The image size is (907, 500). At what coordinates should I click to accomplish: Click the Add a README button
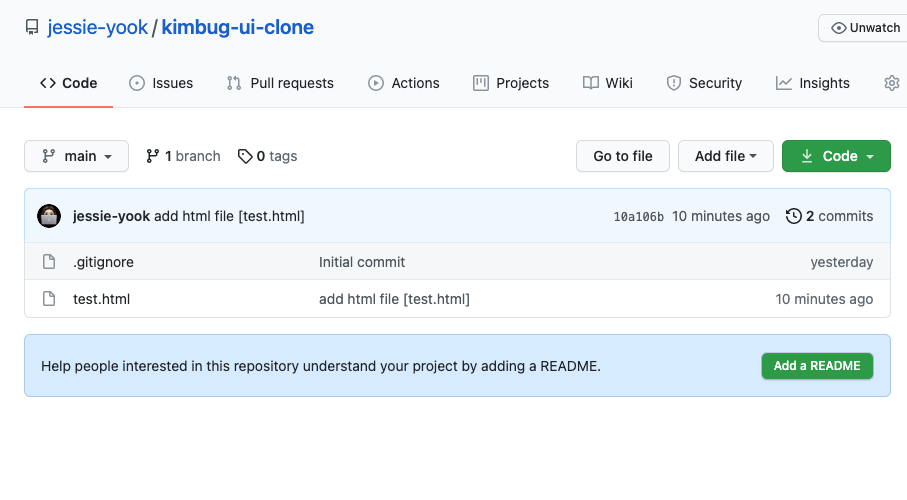(x=817, y=366)
